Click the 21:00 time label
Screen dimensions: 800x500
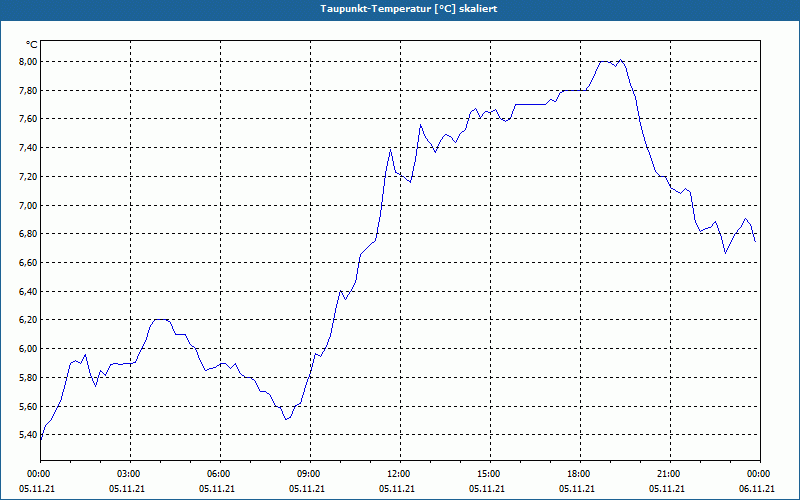pos(670,474)
